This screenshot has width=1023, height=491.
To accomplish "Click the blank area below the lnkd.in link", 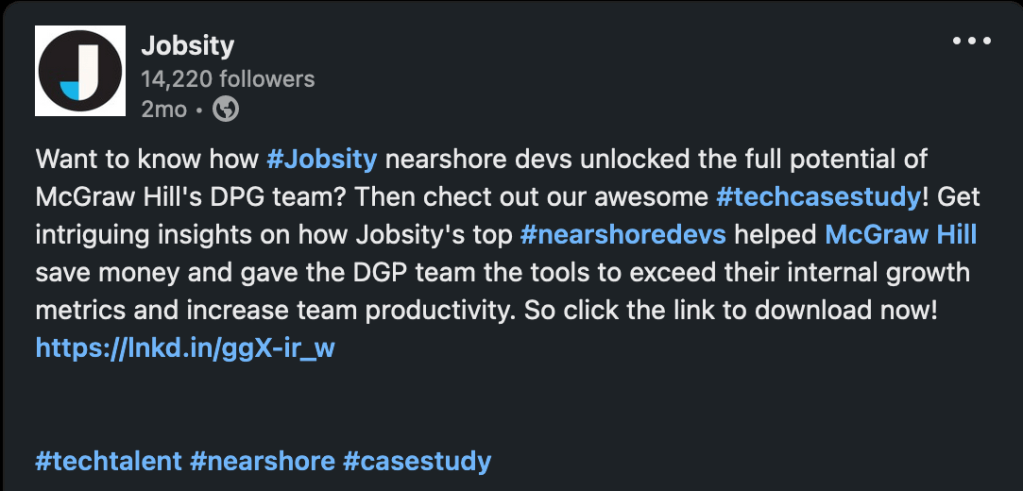I will coord(500,405).
